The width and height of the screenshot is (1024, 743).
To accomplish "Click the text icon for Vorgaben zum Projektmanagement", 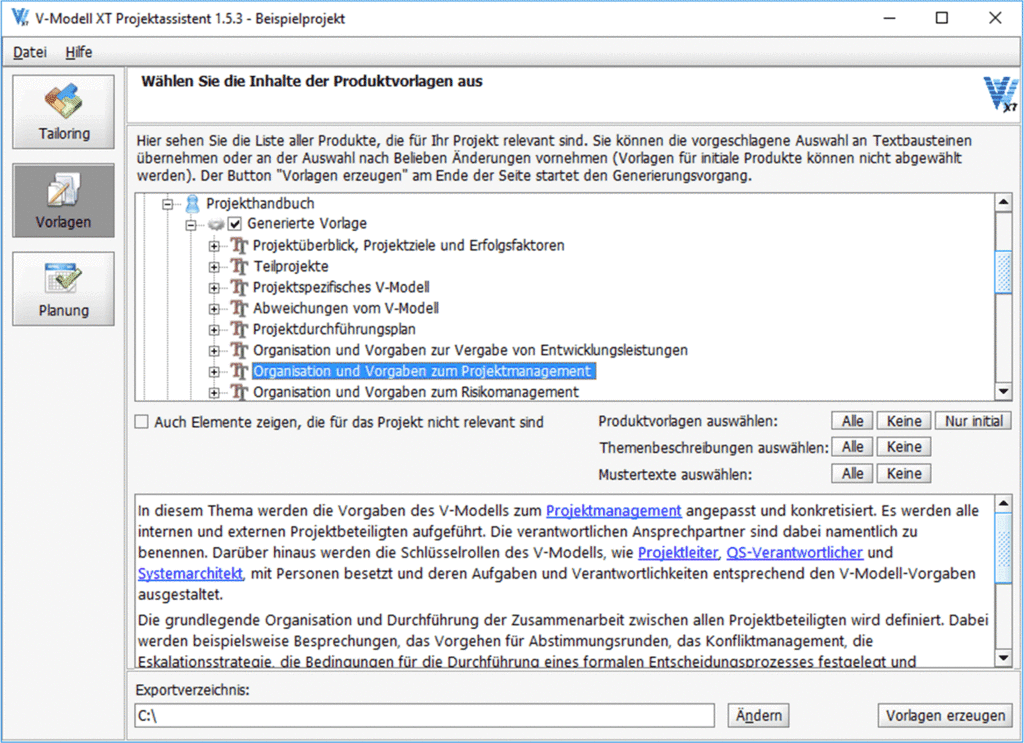I will pos(239,371).
